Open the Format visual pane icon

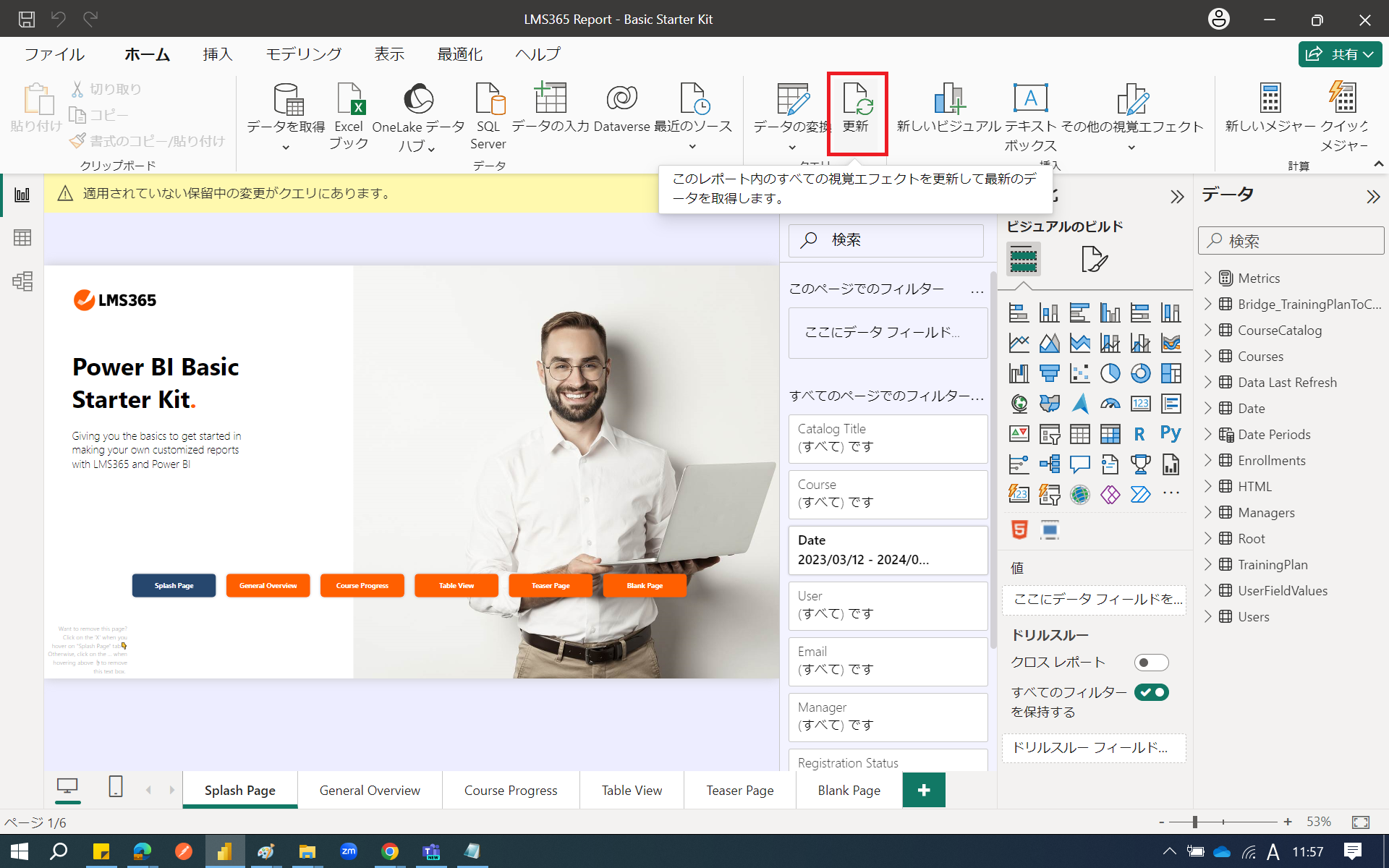(x=1094, y=259)
